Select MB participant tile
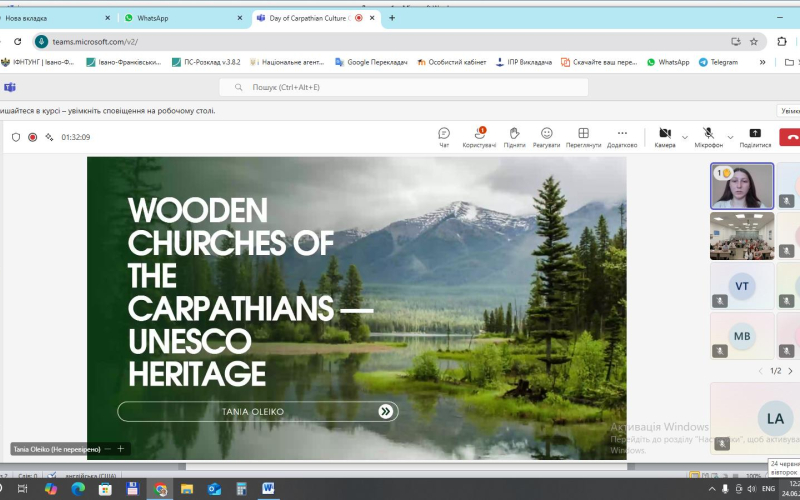Viewport: 800px width, 500px height. 742,336
